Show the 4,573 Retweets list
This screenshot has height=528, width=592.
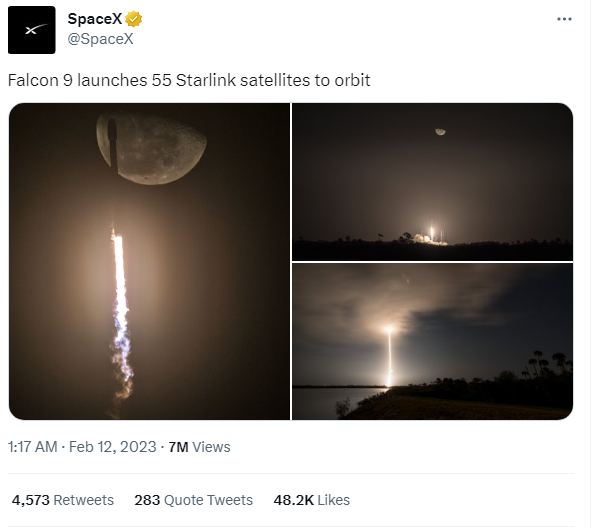click(x=63, y=500)
